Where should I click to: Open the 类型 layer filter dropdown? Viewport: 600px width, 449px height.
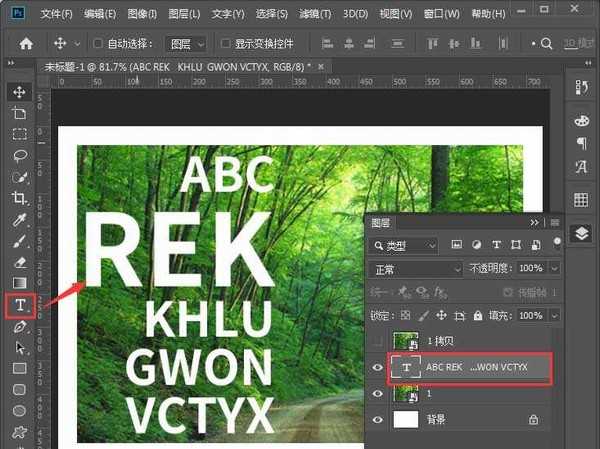(x=404, y=245)
